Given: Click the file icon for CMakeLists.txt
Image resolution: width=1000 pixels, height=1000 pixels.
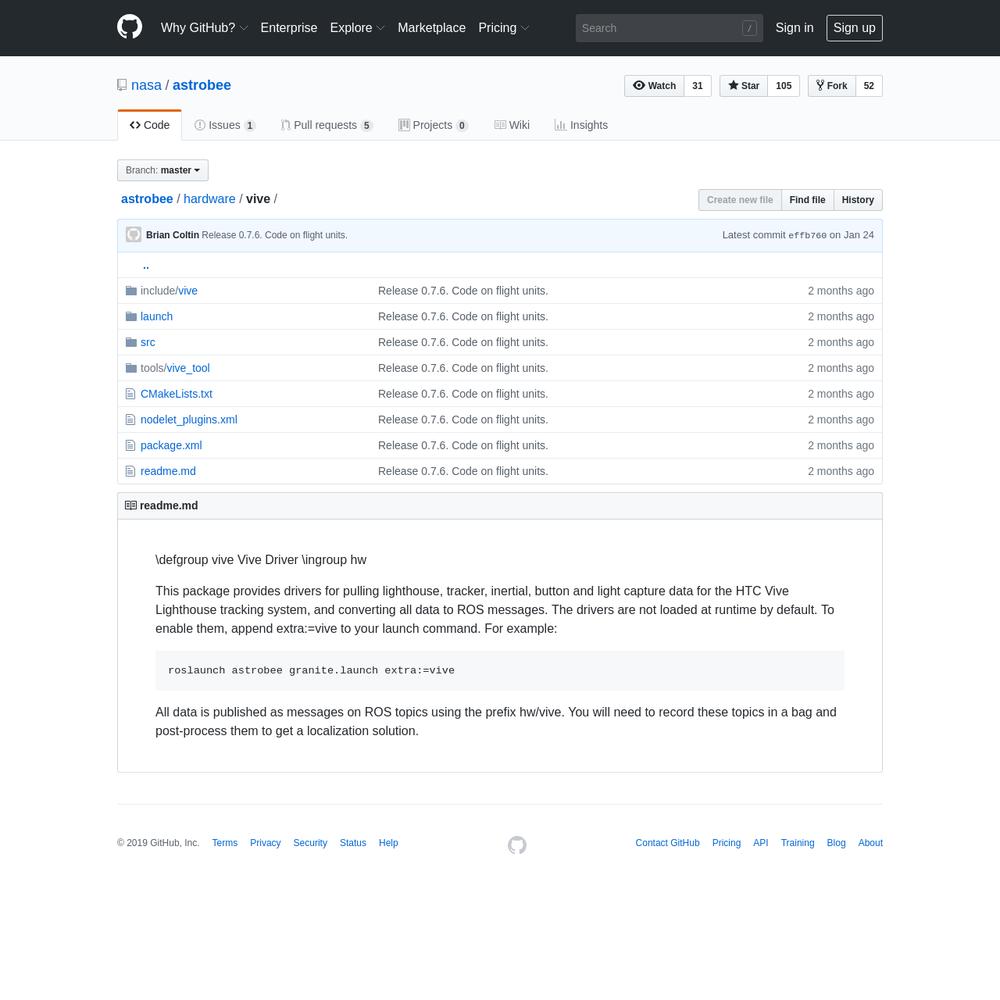Looking at the screenshot, I should point(130,394).
